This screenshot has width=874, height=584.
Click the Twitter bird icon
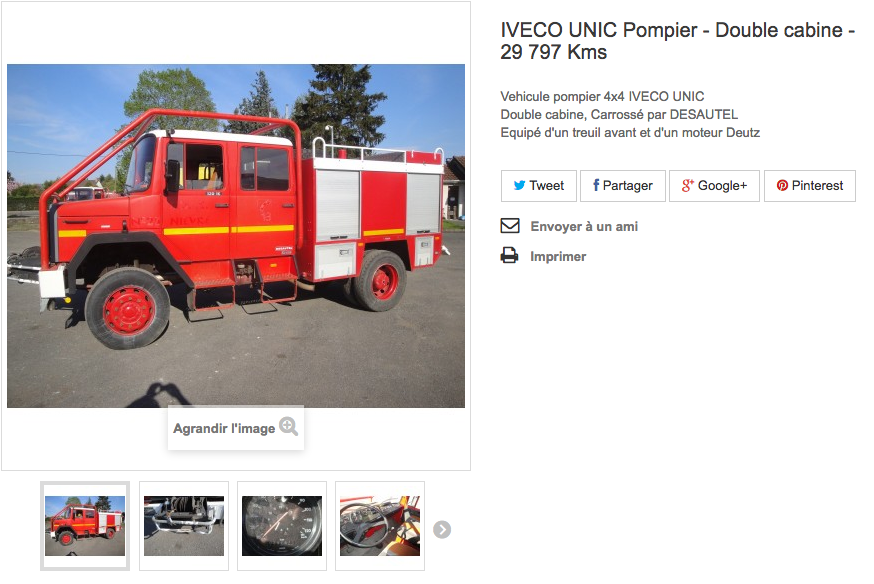[x=519, y=186]
